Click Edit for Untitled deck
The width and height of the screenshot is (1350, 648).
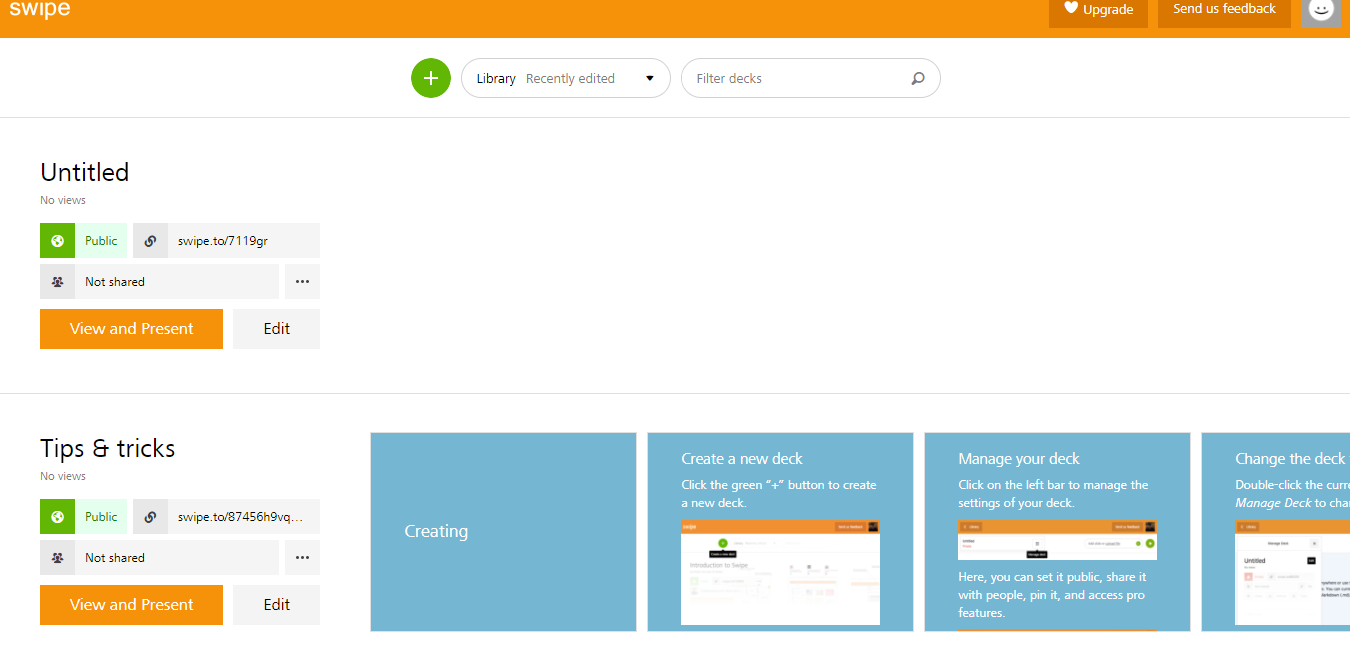[x=277, y=329]
